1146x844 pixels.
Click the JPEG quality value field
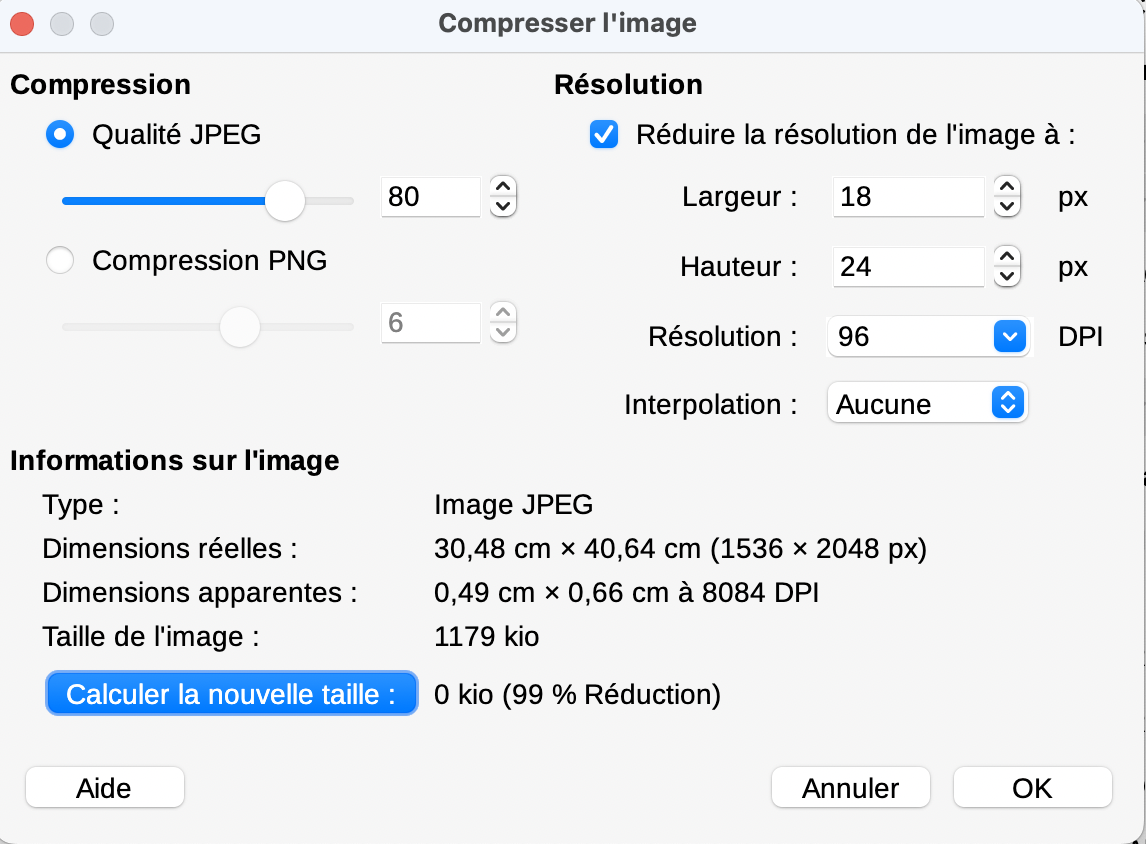(x=430, y=197)
